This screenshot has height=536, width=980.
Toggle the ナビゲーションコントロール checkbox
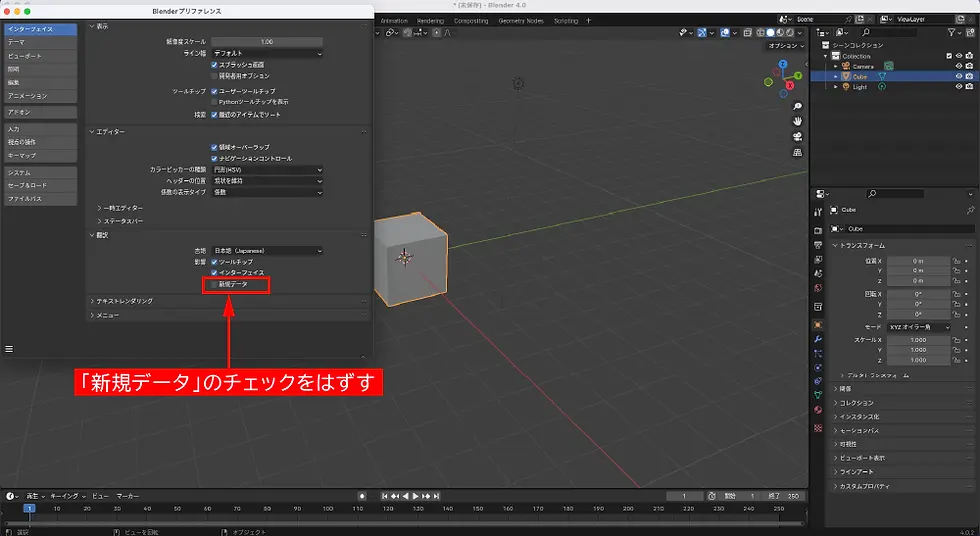click(214, 159)
